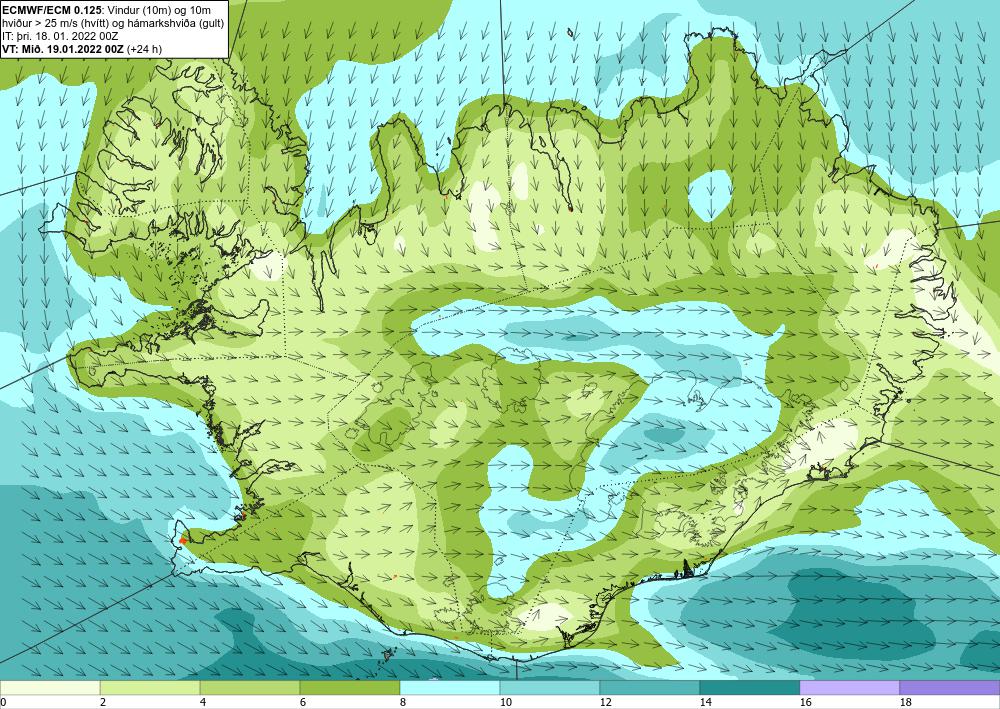The width and height of the screenshot is (1000, 709).
Task: Click the scale label "4"
Action: pos(203,703)
